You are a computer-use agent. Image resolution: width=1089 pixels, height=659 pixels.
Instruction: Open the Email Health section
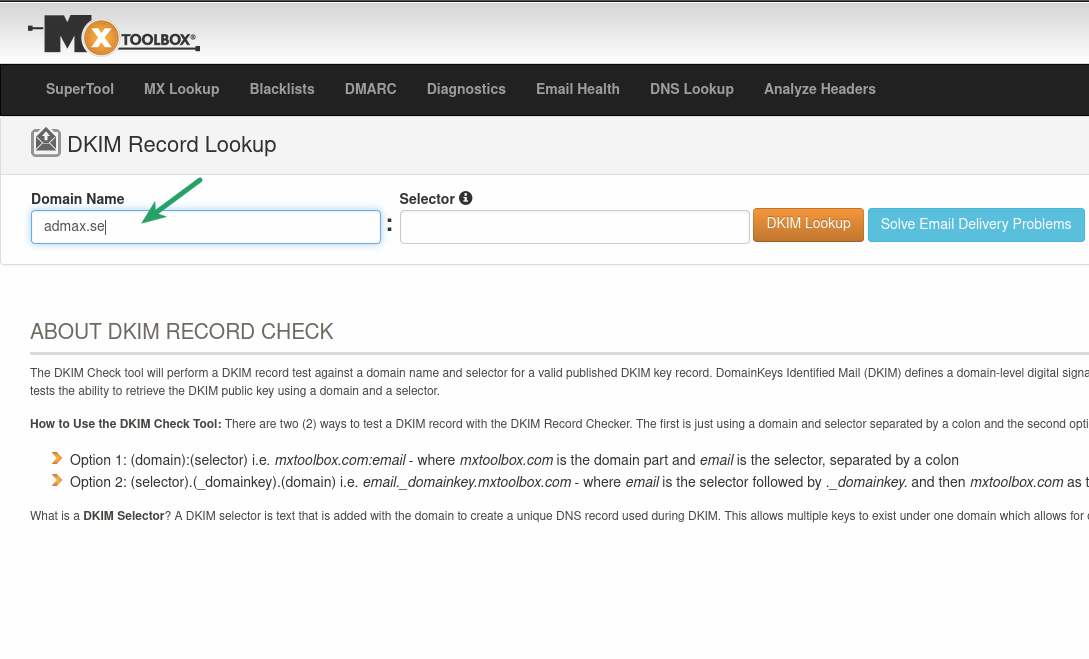577,89
